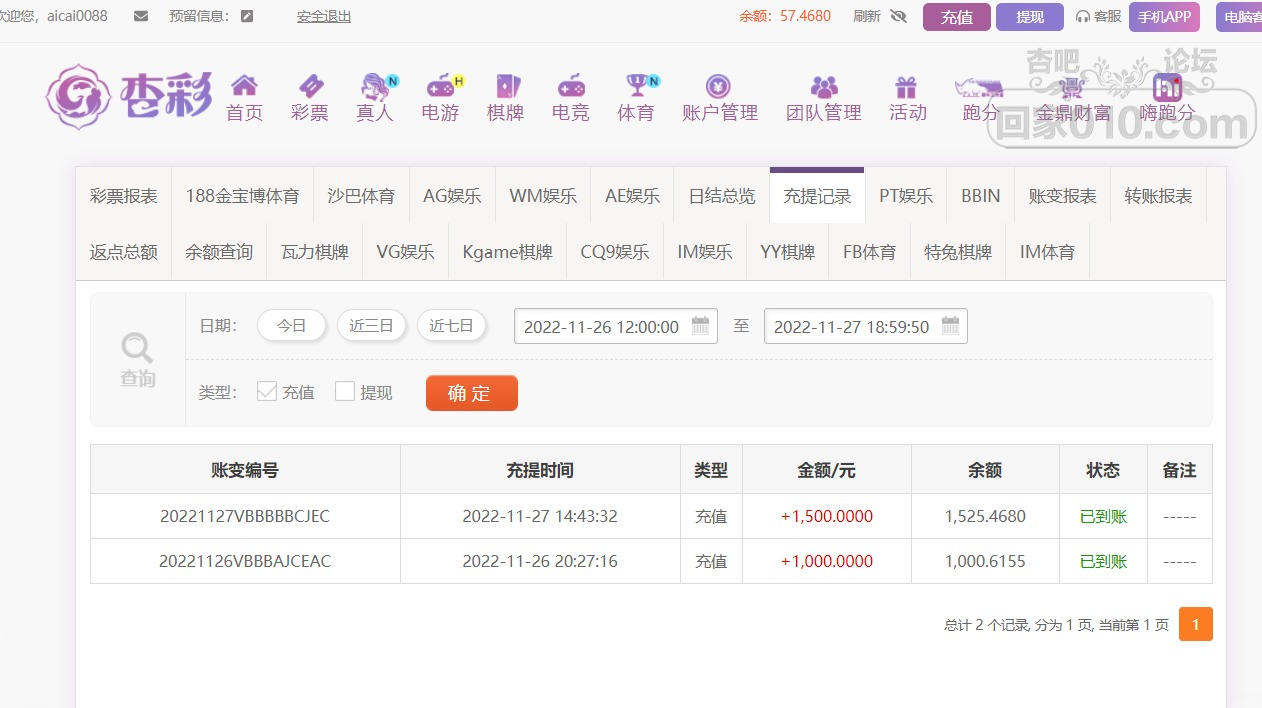The height and width of the screenshot is (708, 1262).
Task: Switch to PT娱乐 tab
Action: (906, 196)
